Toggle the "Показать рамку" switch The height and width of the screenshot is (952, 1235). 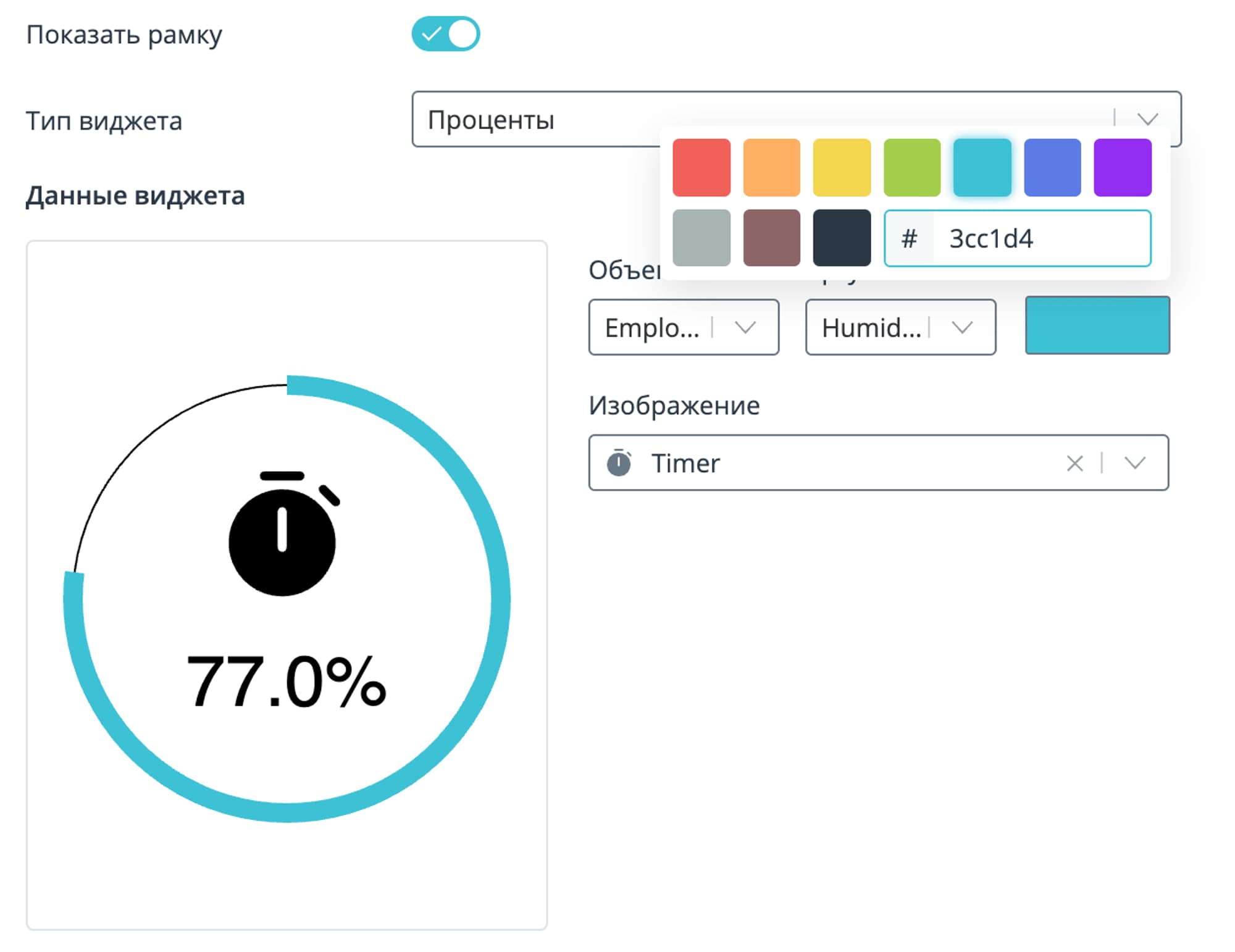click(445, 34)
